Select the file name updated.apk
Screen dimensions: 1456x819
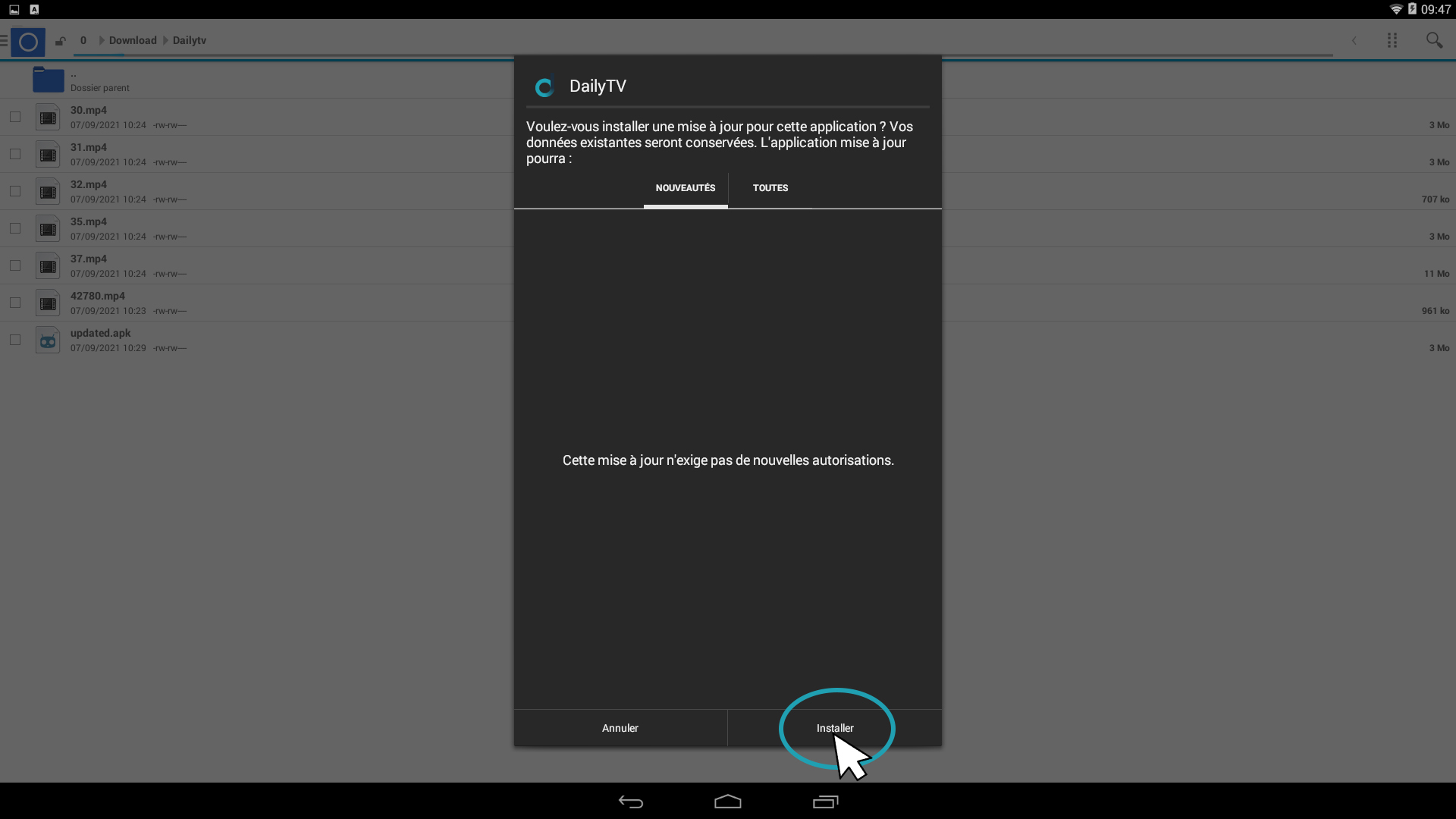point(101,333)
